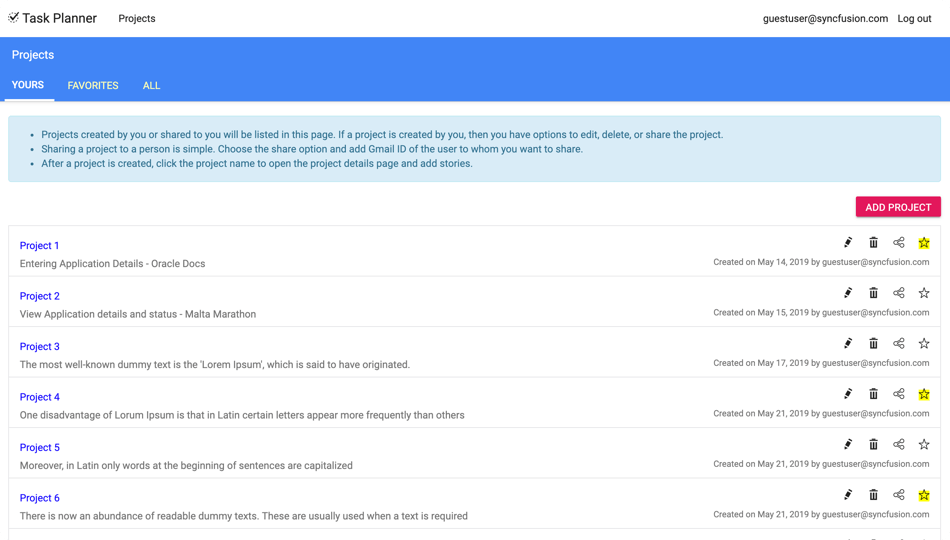Share Project 1 via share icon
The width and height of the screenshot is (950, 540).
[x=899, y=242]
